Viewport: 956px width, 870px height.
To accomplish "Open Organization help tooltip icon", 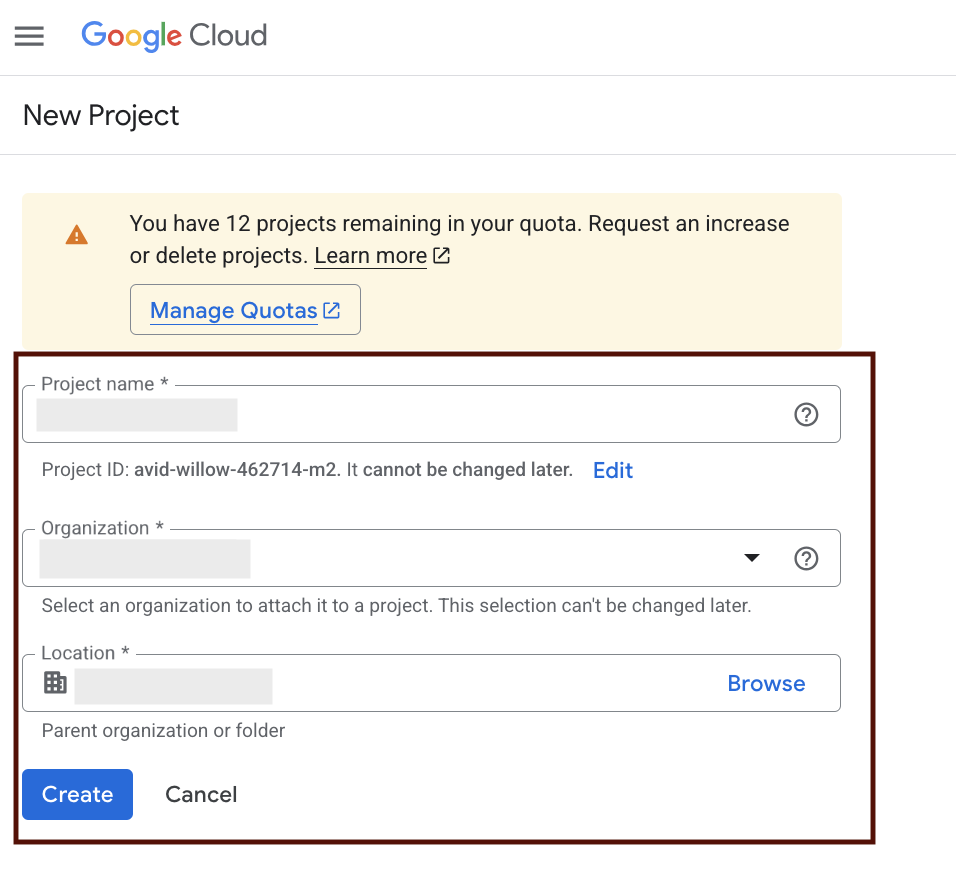I will tap(806, 558).
